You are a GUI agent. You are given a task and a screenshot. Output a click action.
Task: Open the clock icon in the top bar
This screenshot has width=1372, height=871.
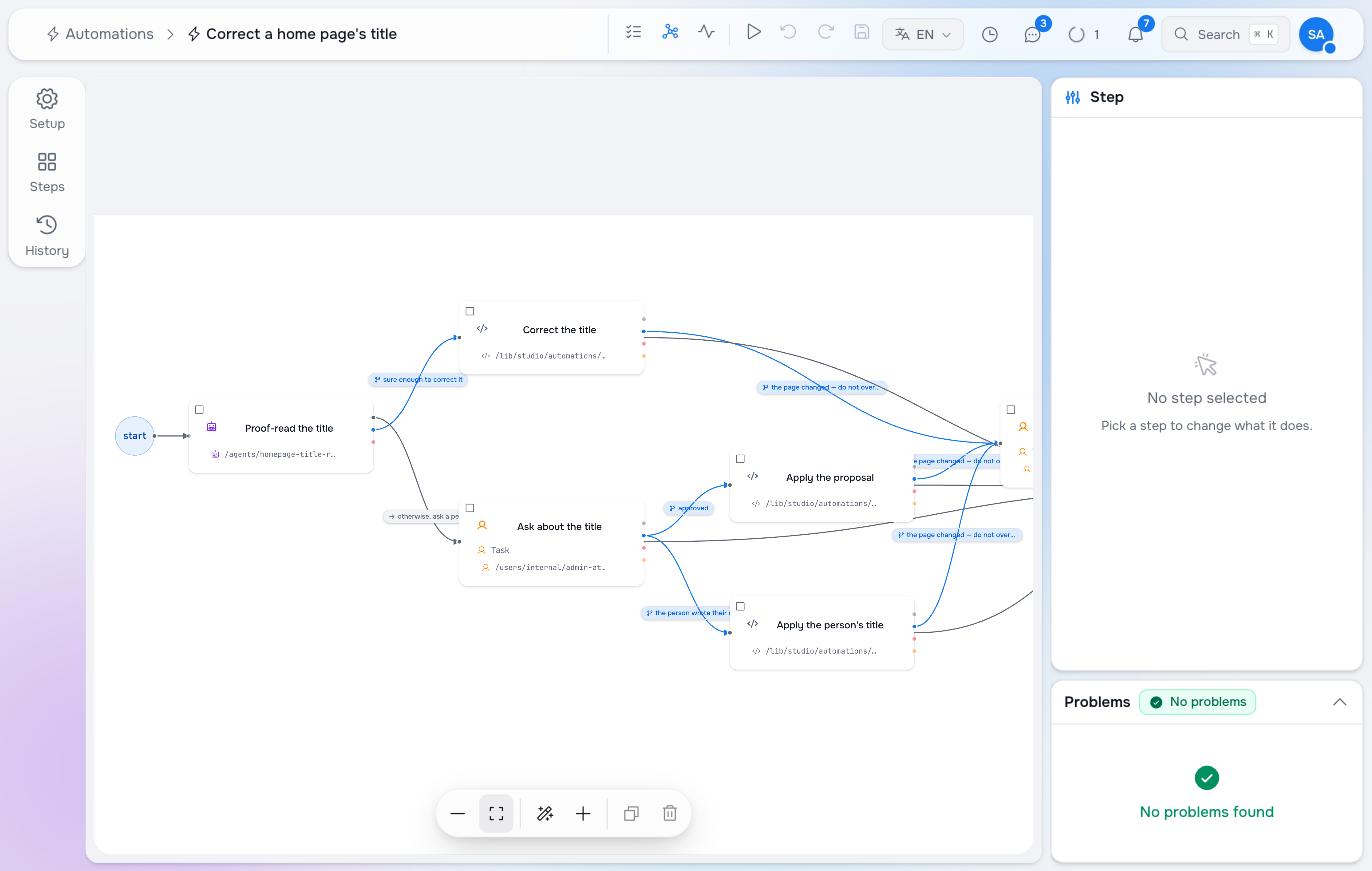(990, 34)
